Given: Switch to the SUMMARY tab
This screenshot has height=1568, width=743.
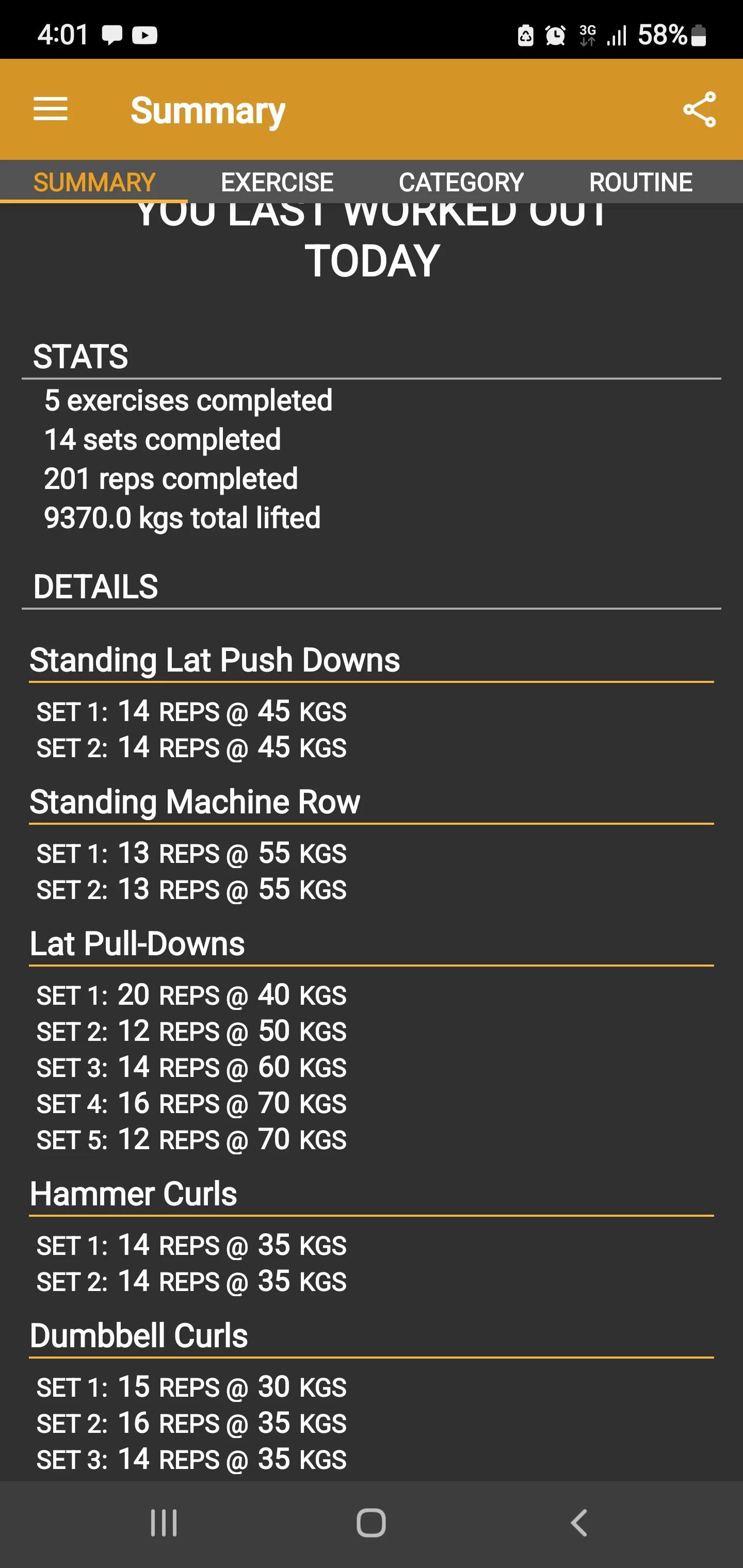Looking at the screenshot, I should [94, 182].
